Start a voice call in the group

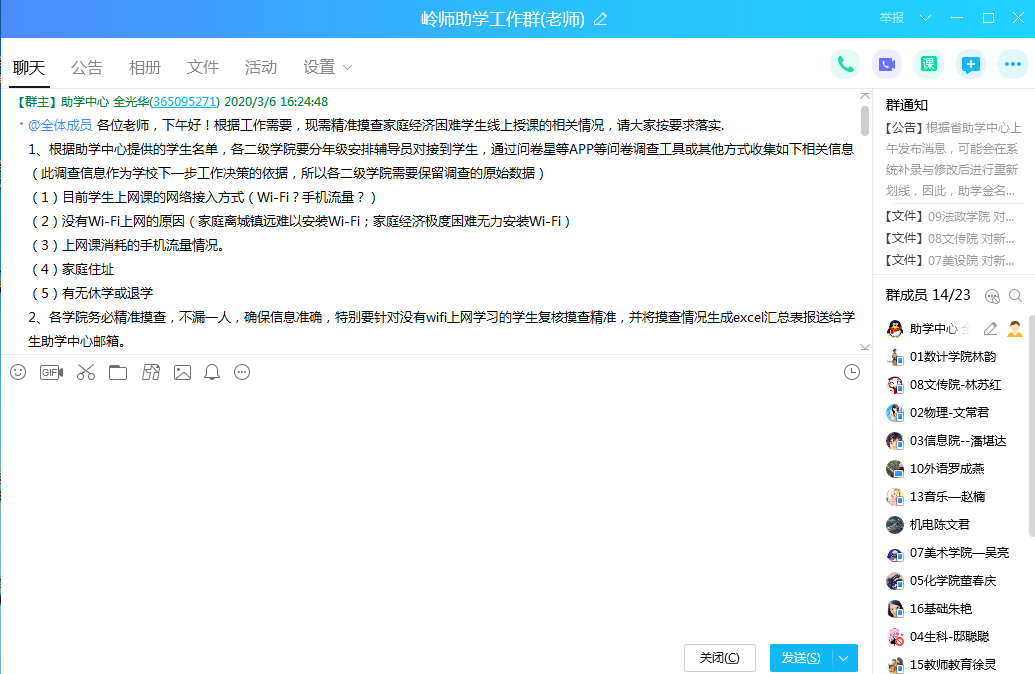click(x=845, y=65)
